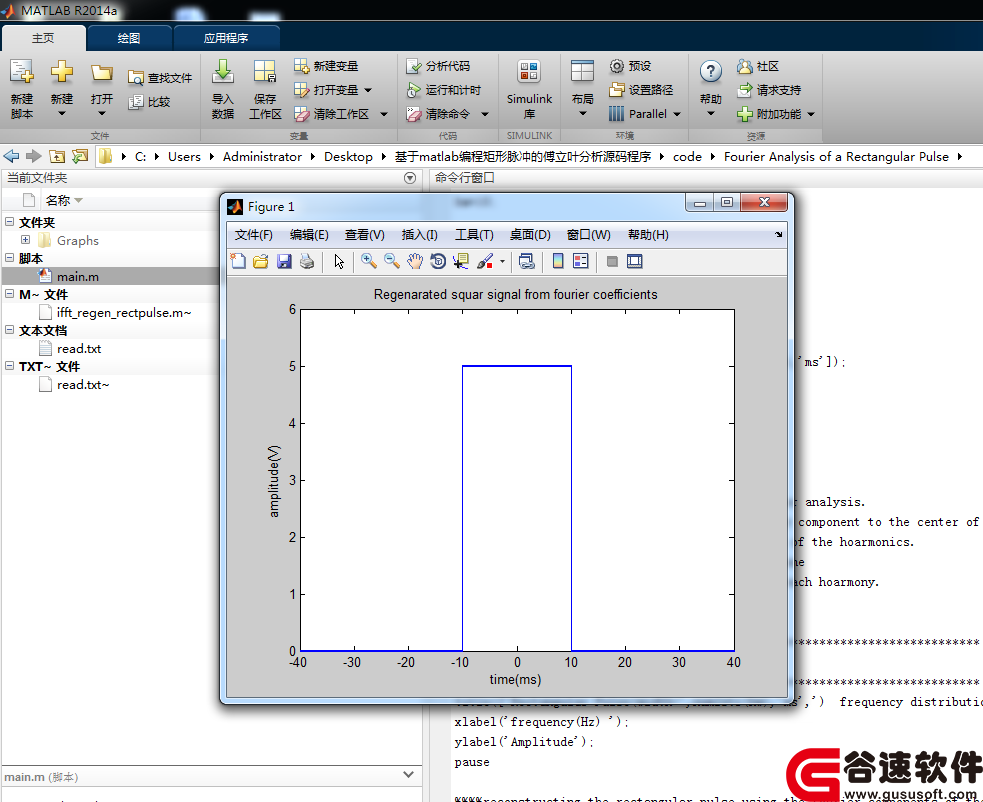Select the Zoom In tool in Figure 1
Image resolution: width=983 pixels, height=802 pixels.
point(369,261)
